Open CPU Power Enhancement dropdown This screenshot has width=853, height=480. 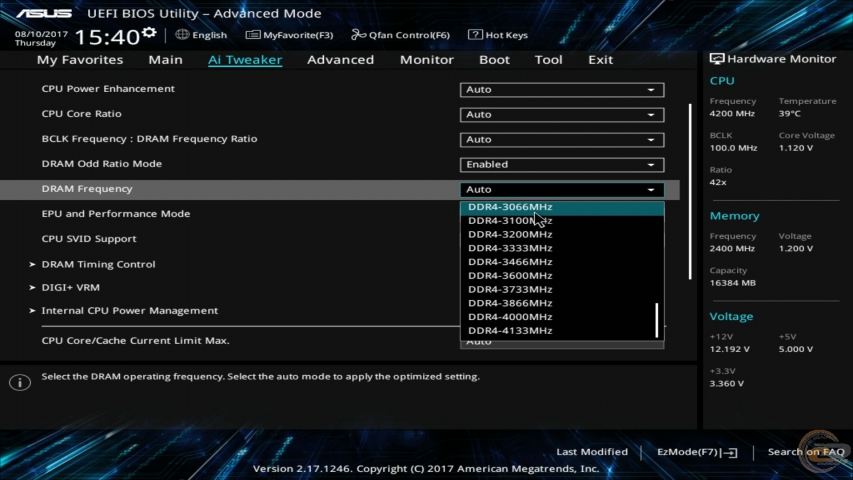pos(562,89)
